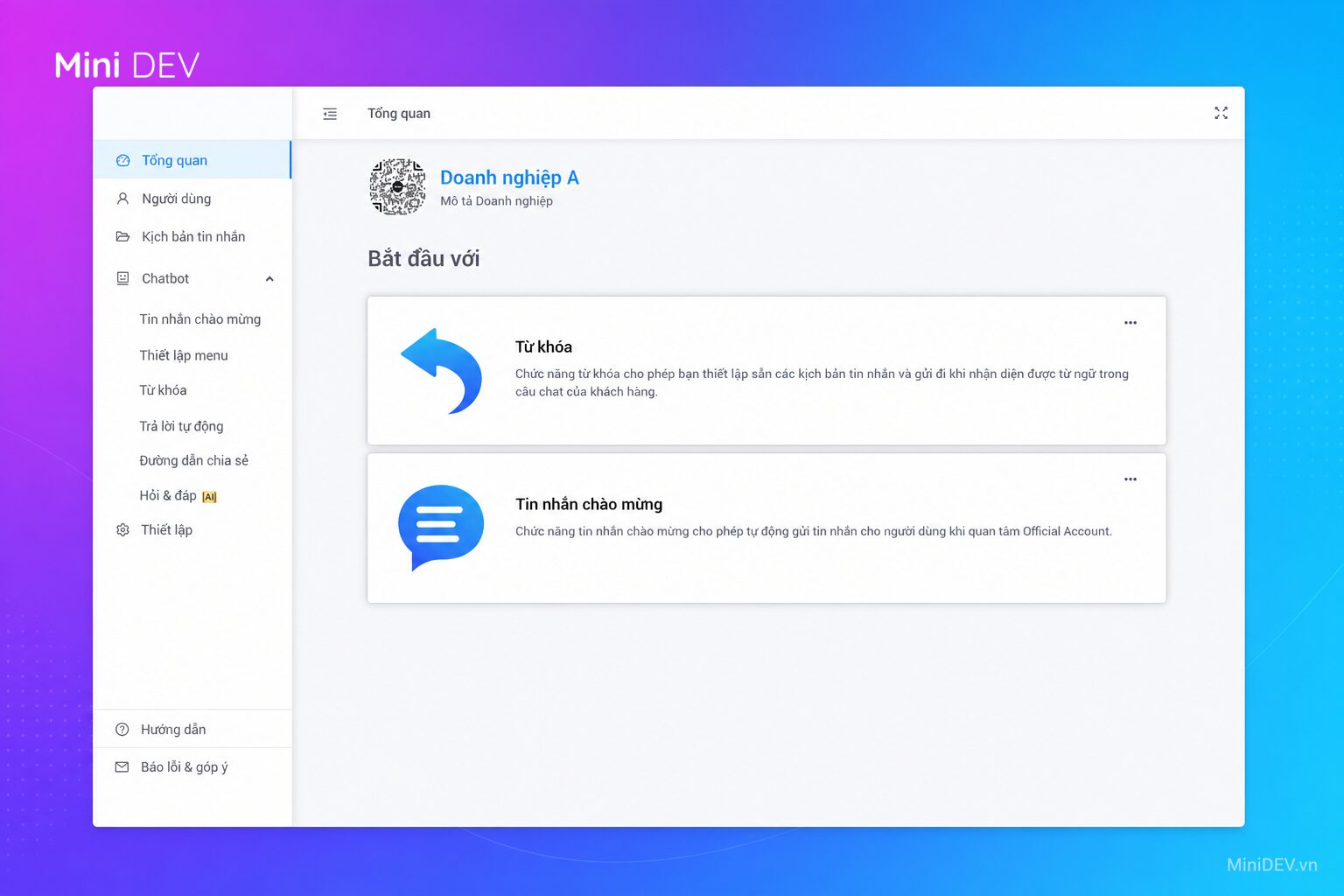Click the Tin nhắn chào mừng card title

click(x=589, y=504)
